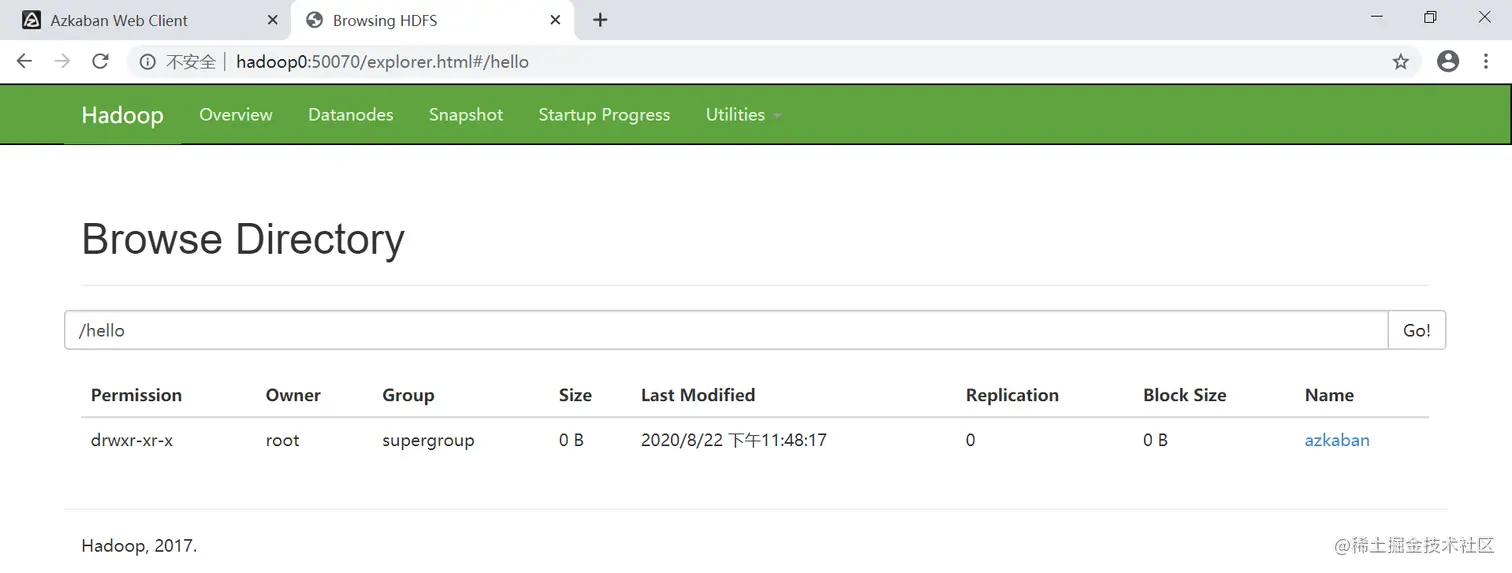This screenshot has height=573, width=1512.
Task: Bookmark this page with the star icon
Action: (1400, 62)
